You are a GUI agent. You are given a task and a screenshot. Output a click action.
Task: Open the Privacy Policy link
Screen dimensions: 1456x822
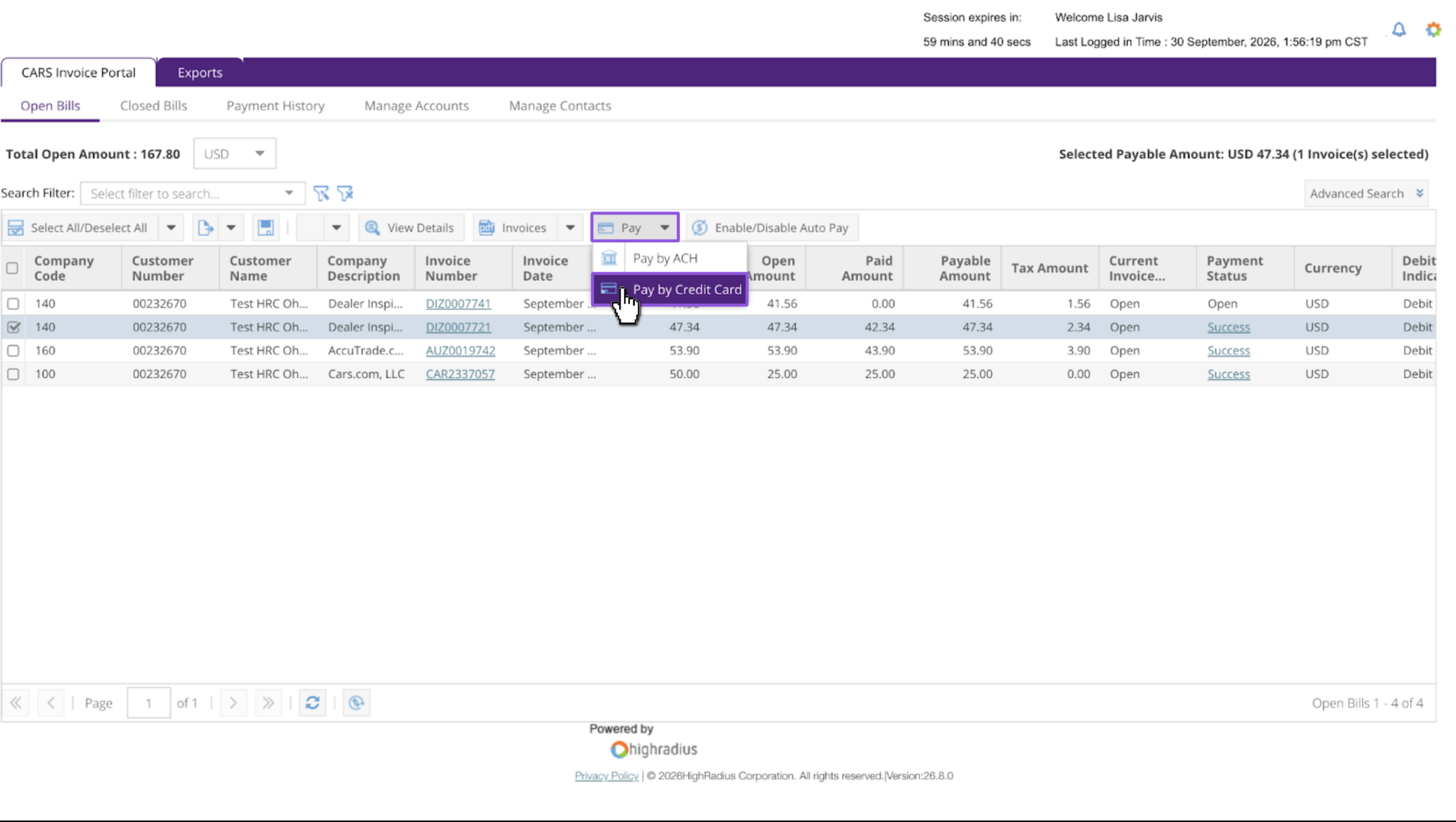click(606, 776)
